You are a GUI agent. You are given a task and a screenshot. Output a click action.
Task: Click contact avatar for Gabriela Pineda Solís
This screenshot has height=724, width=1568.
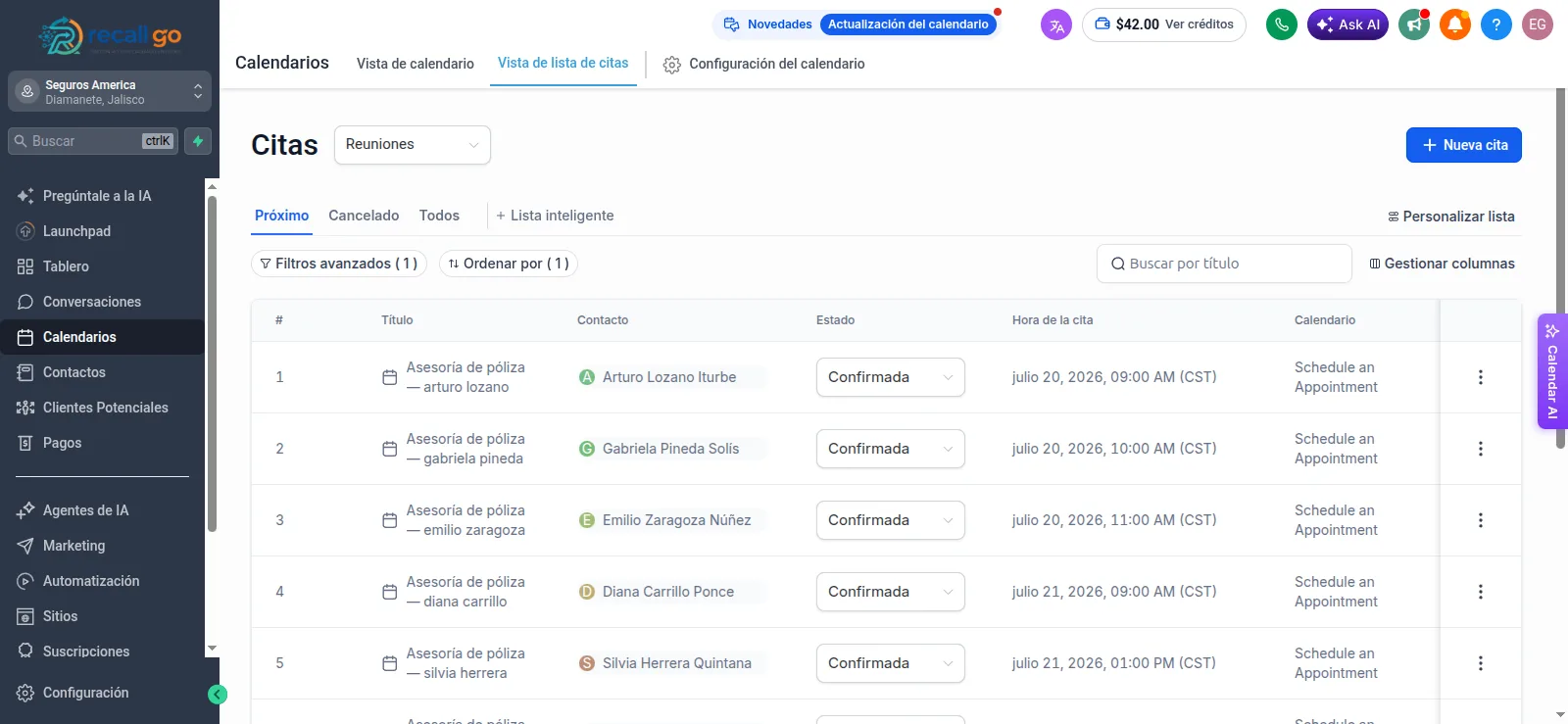point(587,449)
